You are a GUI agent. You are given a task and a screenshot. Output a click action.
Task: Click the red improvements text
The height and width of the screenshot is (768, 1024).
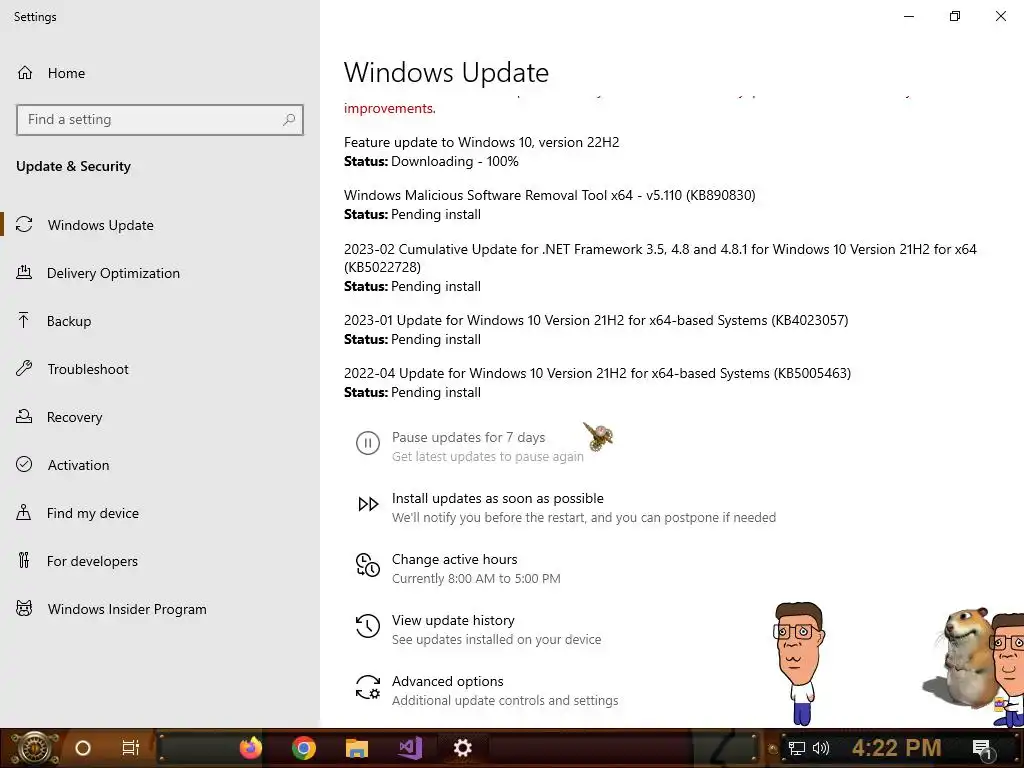(x=390, y=108)
